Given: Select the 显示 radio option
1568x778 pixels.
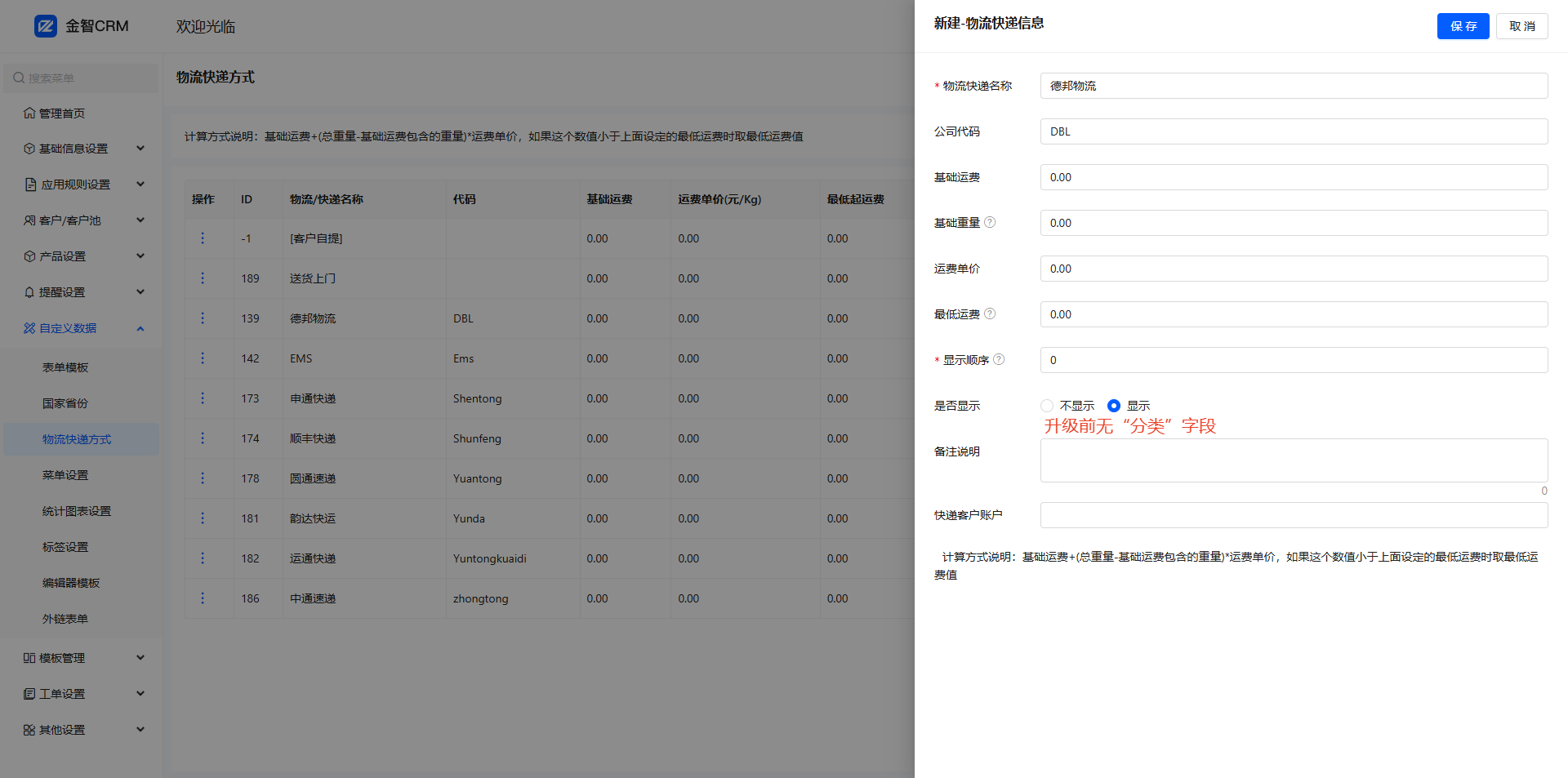Looking at the screenshot, I should coord(1114,406).
